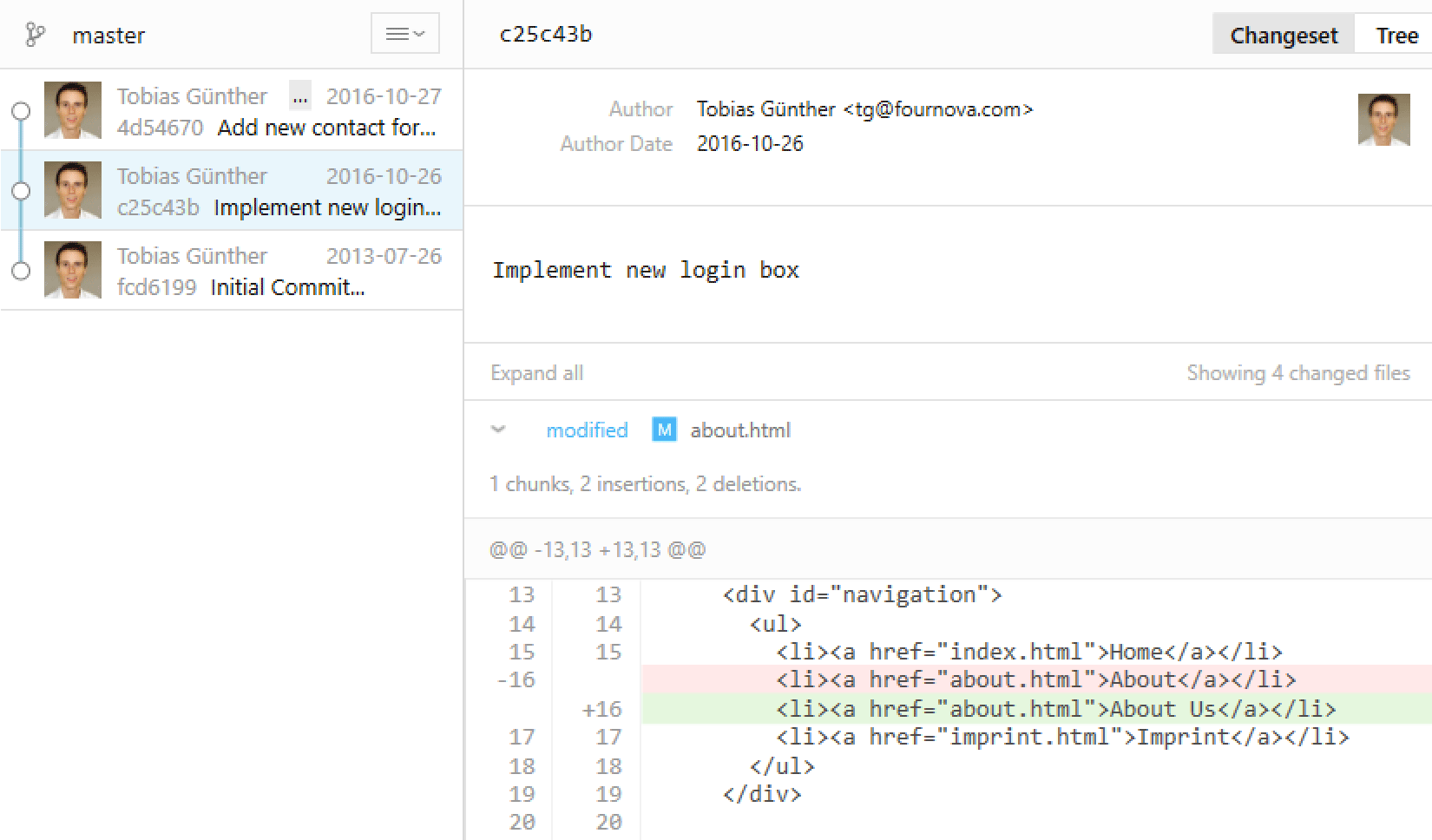Click the graph node for commit 4d54670

(x=21, y=111)
